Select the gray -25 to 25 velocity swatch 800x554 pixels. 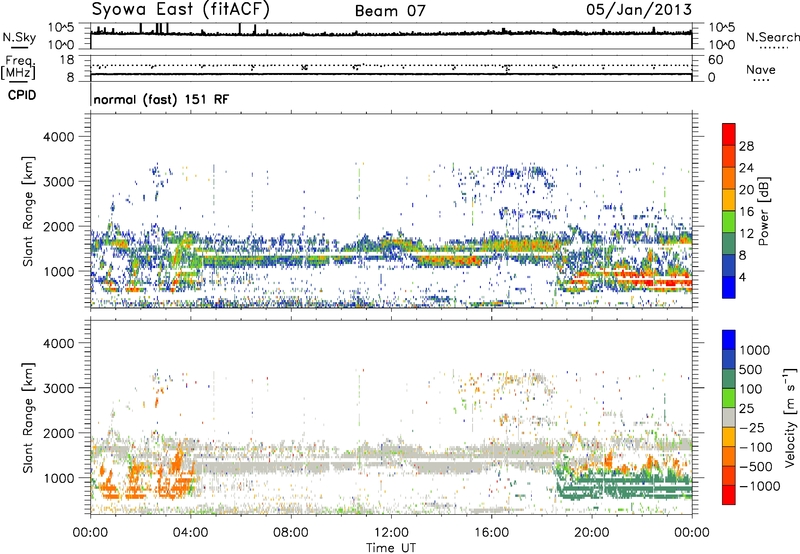(729, 417)
